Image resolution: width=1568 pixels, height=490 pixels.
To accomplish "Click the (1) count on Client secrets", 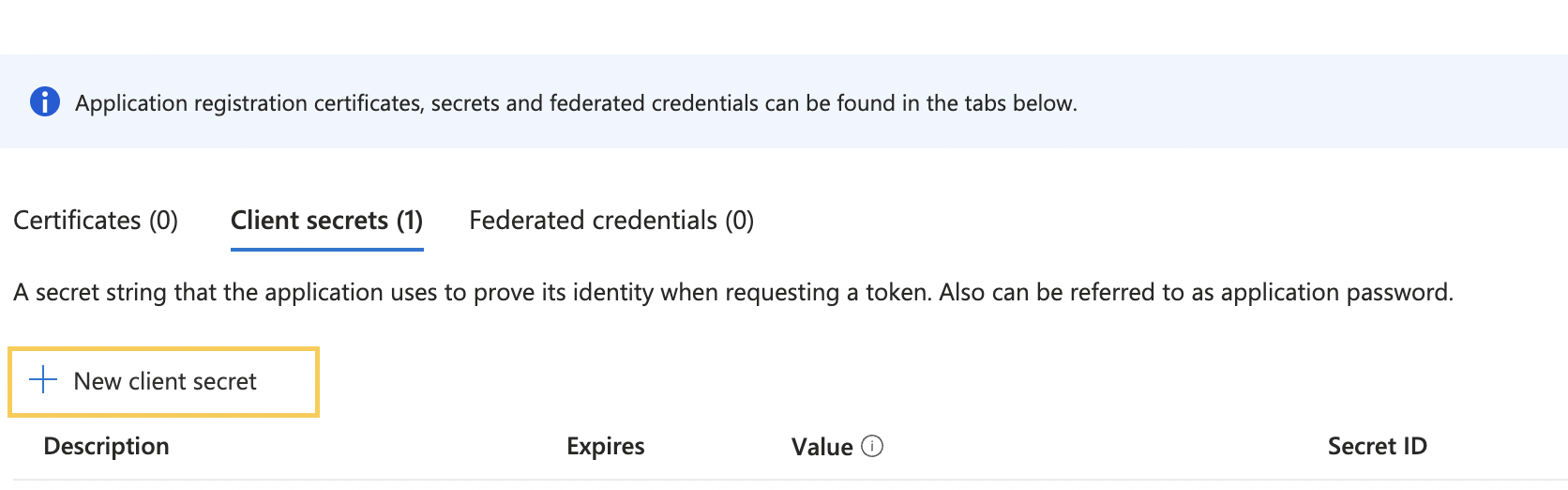I will (x=409, y=220).
